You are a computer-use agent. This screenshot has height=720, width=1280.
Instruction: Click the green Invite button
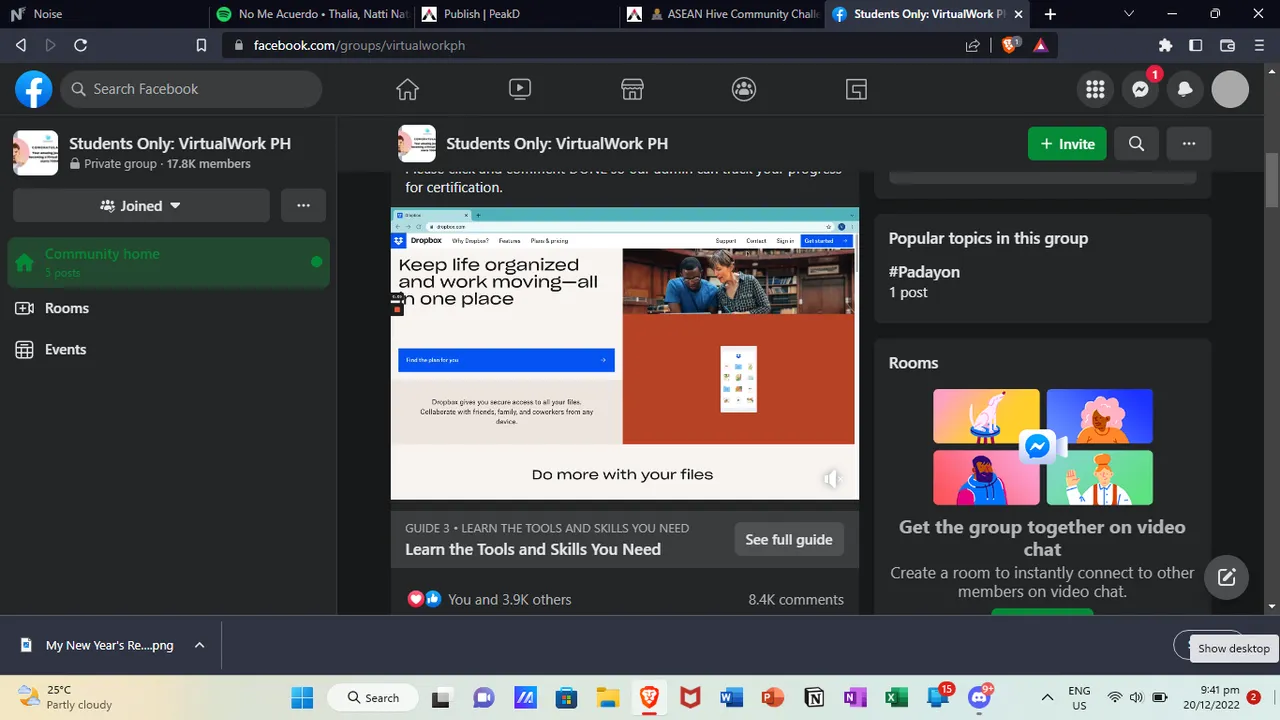pos(1067,144)
